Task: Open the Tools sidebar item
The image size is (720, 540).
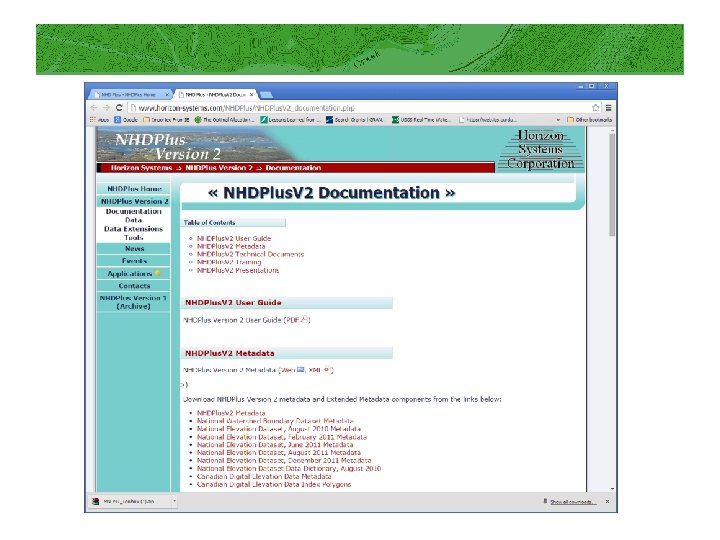Action: 134,238
